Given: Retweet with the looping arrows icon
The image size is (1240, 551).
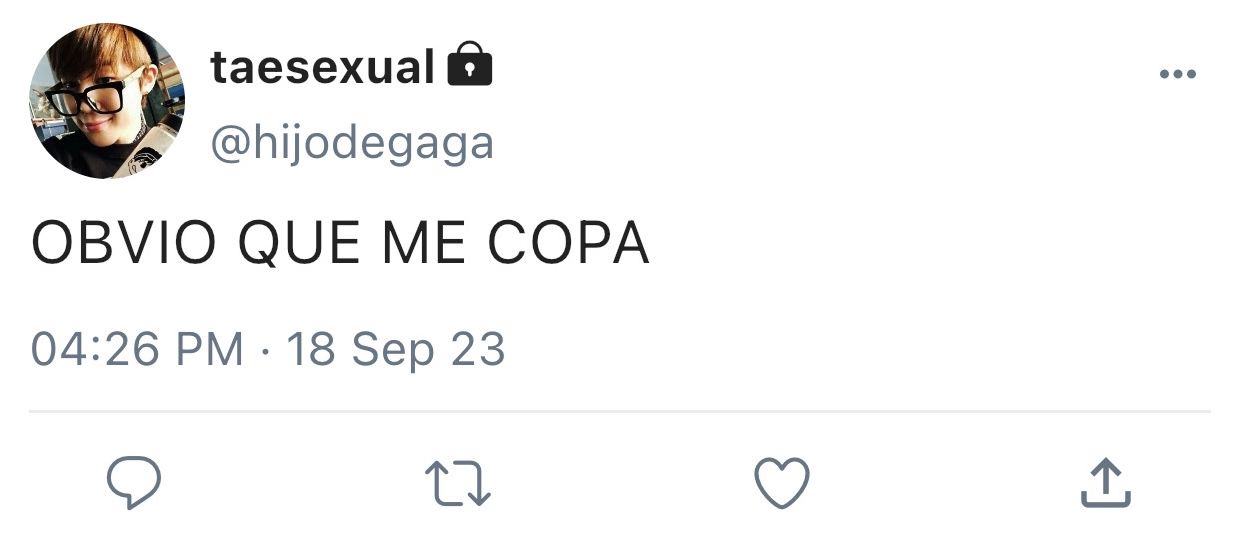Looking at the screenshot, I should [458, 484].
